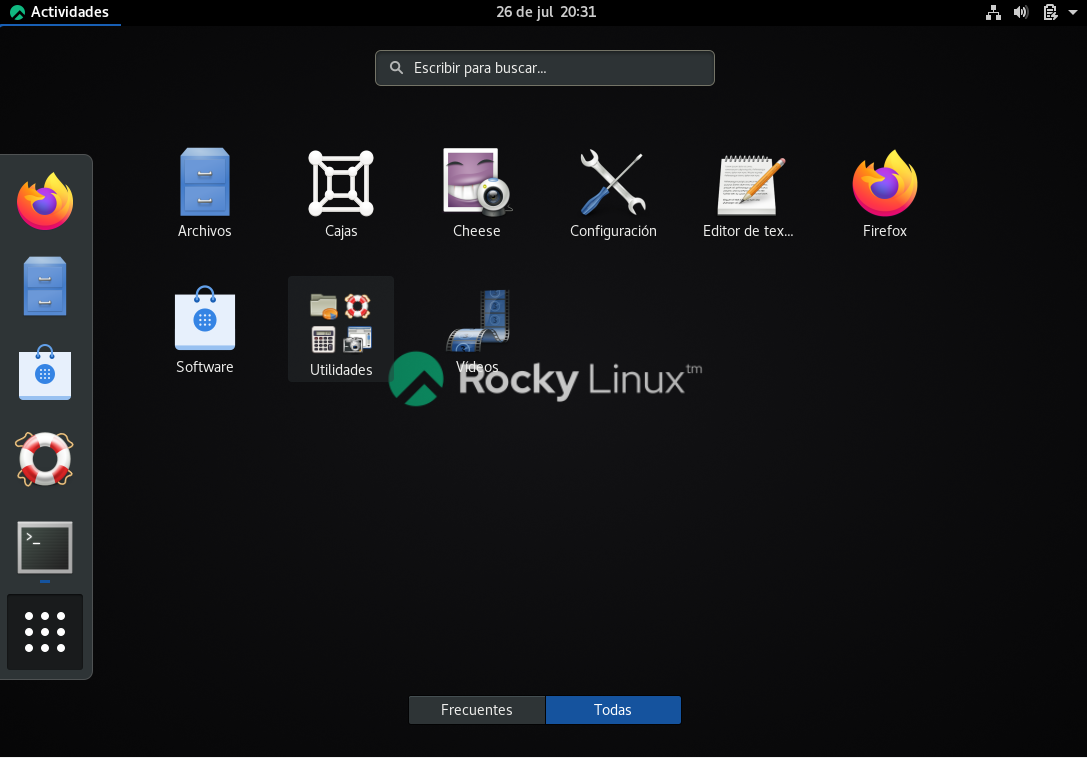This screenshot has width=1087, height=758.
Task: Expand the Utilidades app folder
Action: coord(341,329)
